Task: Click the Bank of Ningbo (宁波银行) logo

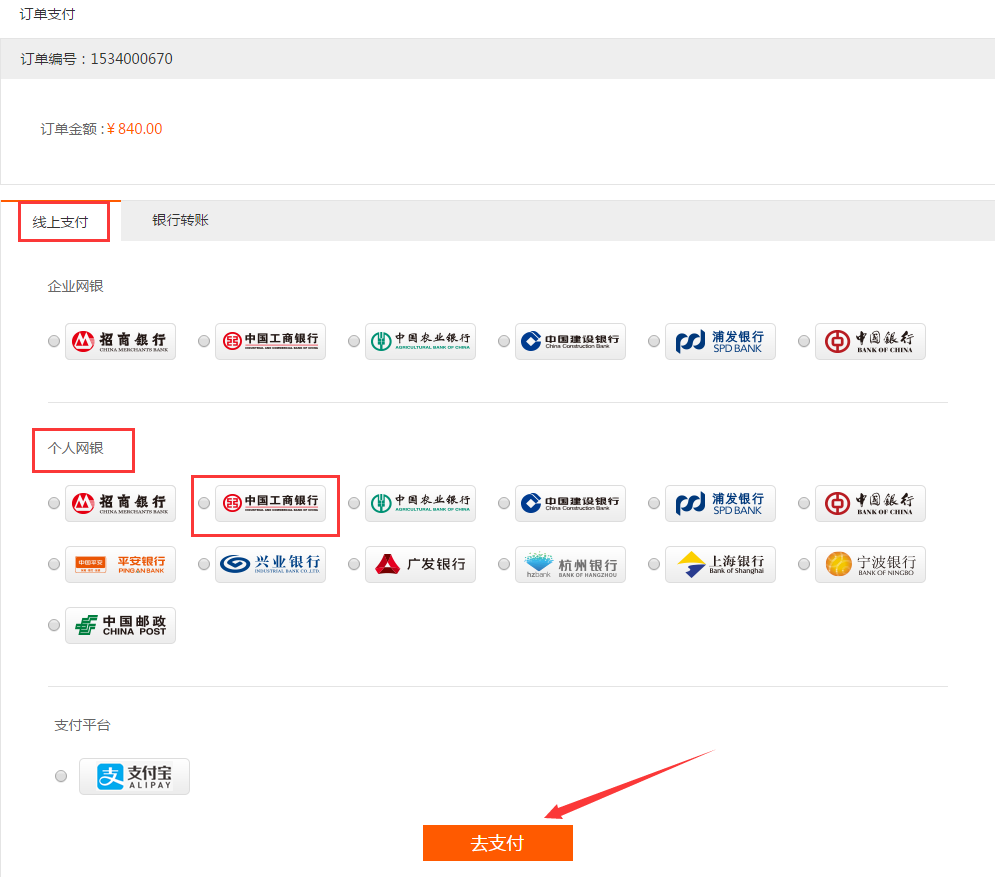Action: (x=870, y=564)
